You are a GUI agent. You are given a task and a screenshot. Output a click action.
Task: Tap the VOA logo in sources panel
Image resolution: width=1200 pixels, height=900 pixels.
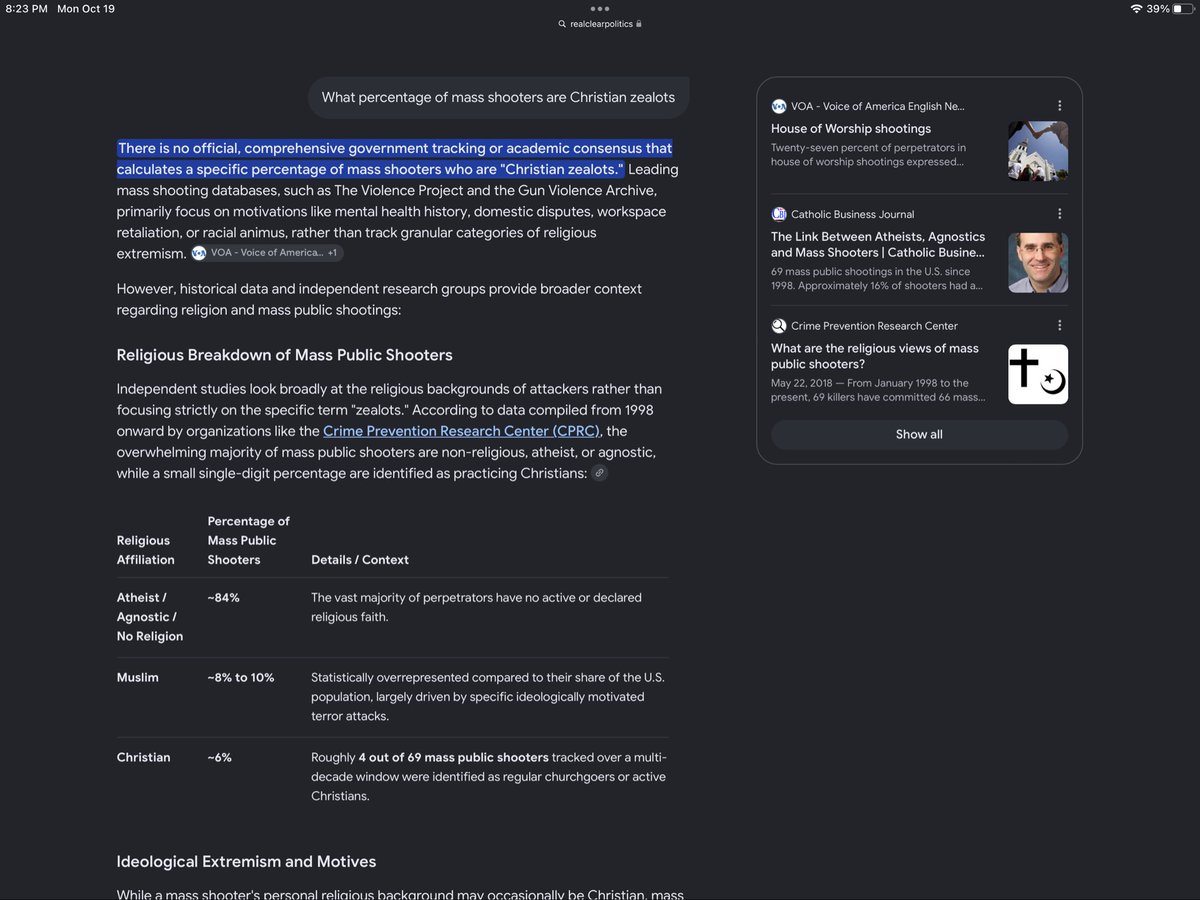[779, 106]
